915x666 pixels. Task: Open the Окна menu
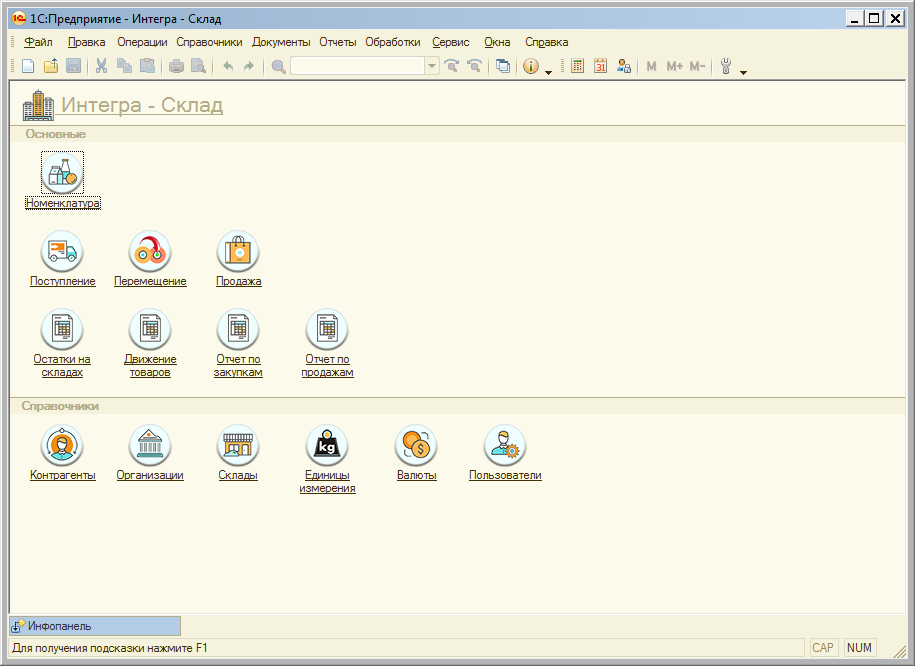click(x=497, y=42)
